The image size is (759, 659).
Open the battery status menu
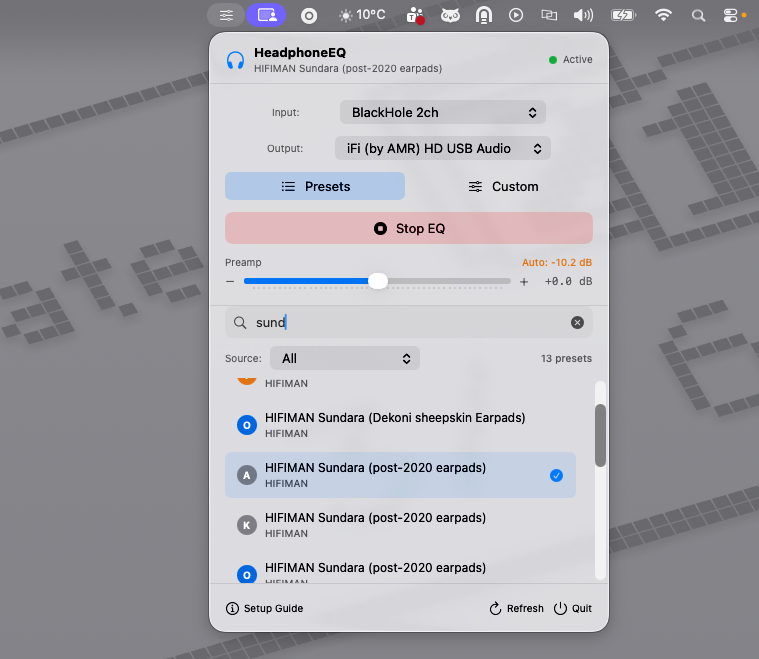[623, 15]
